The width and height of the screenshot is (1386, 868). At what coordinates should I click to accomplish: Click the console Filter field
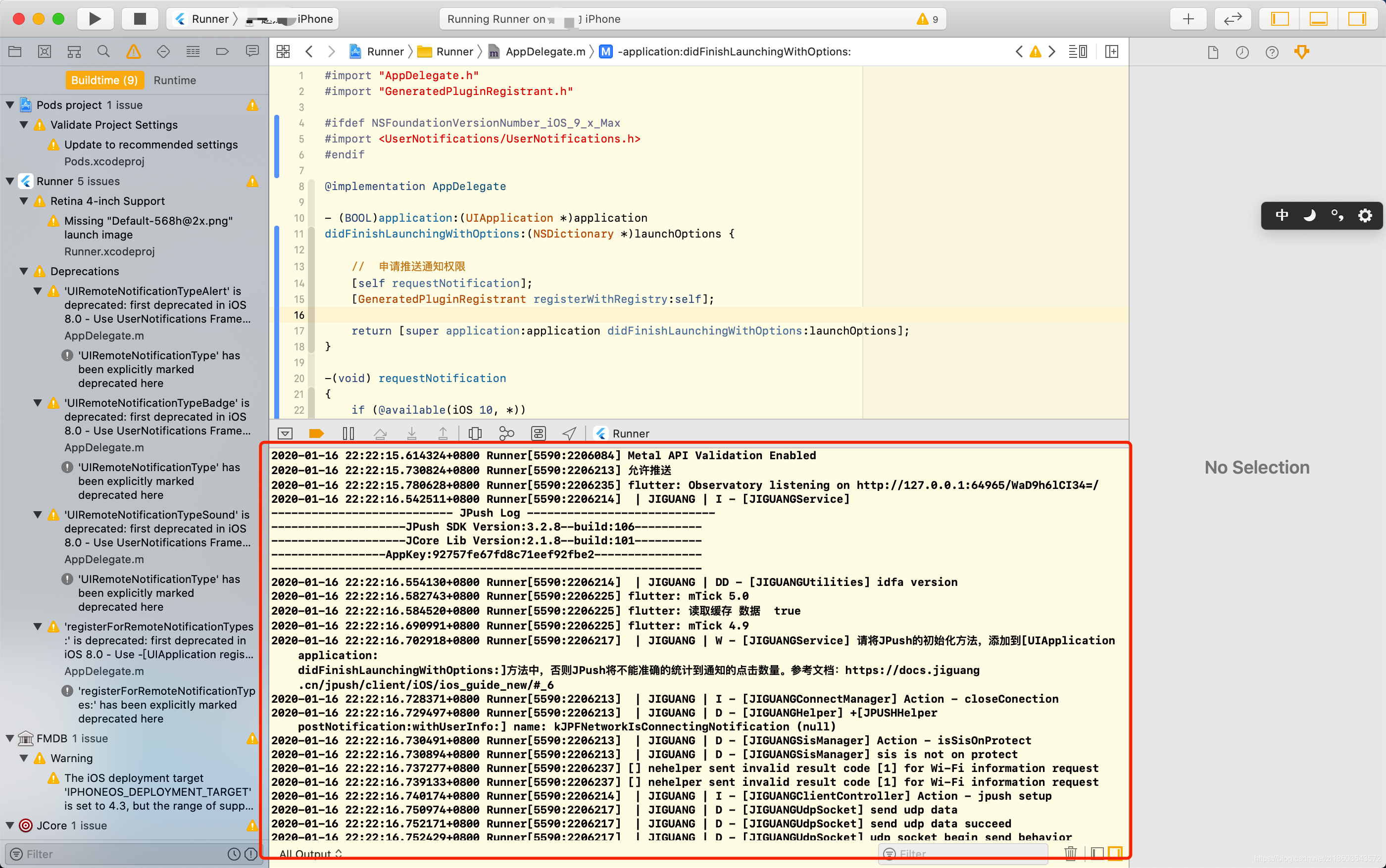(965, 854)
